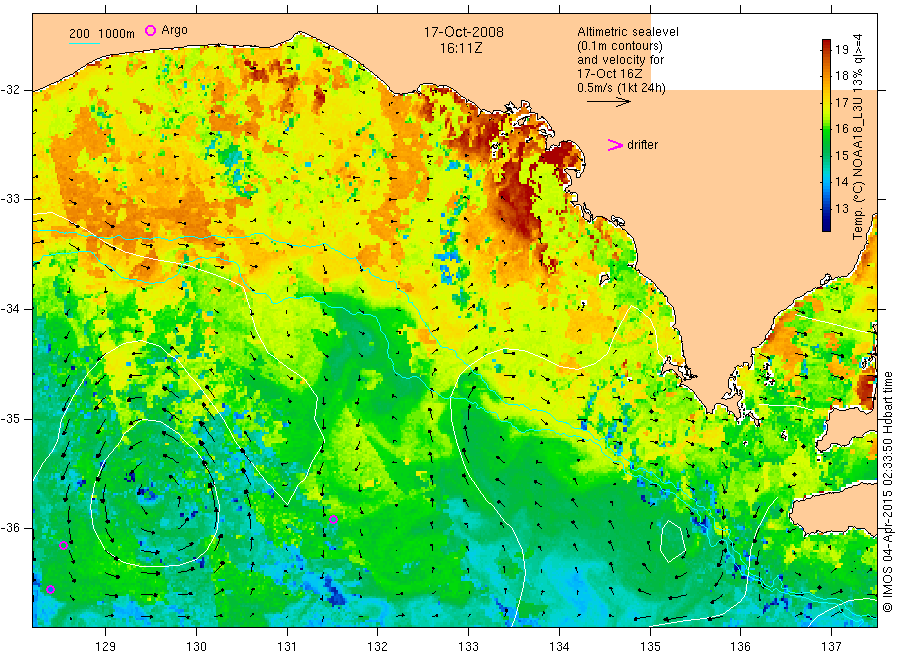The image size is (900, 660).
Task: Click longitude axis label '134'
Action: [x=559, y=647]
